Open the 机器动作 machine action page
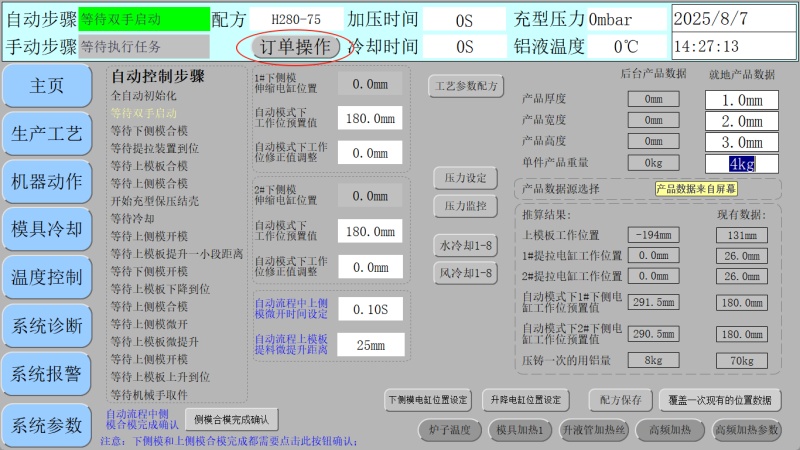Viewport: 800px width, 450px height. tap(46, 182)
